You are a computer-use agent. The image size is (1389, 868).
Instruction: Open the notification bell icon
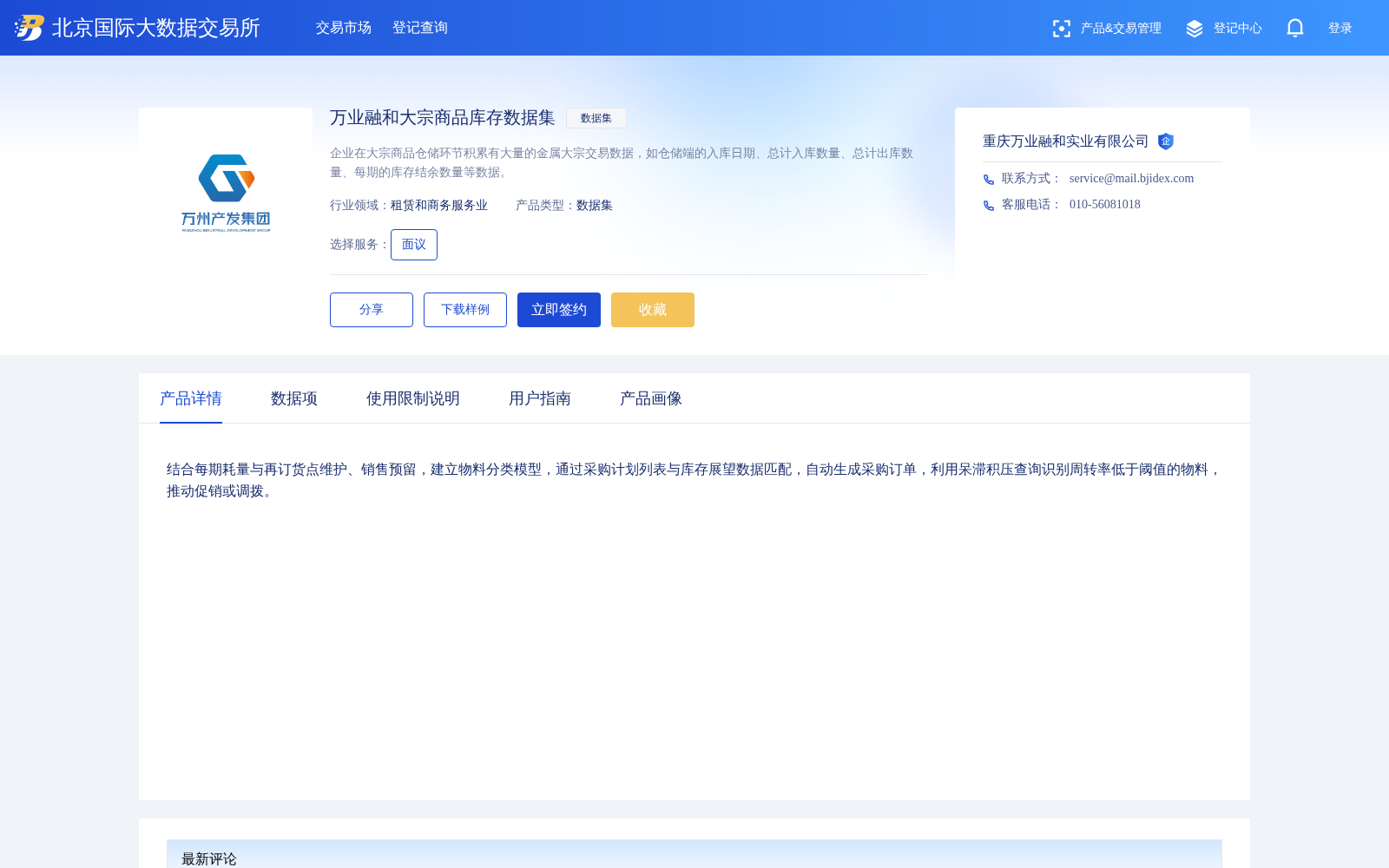(1295, 28)
